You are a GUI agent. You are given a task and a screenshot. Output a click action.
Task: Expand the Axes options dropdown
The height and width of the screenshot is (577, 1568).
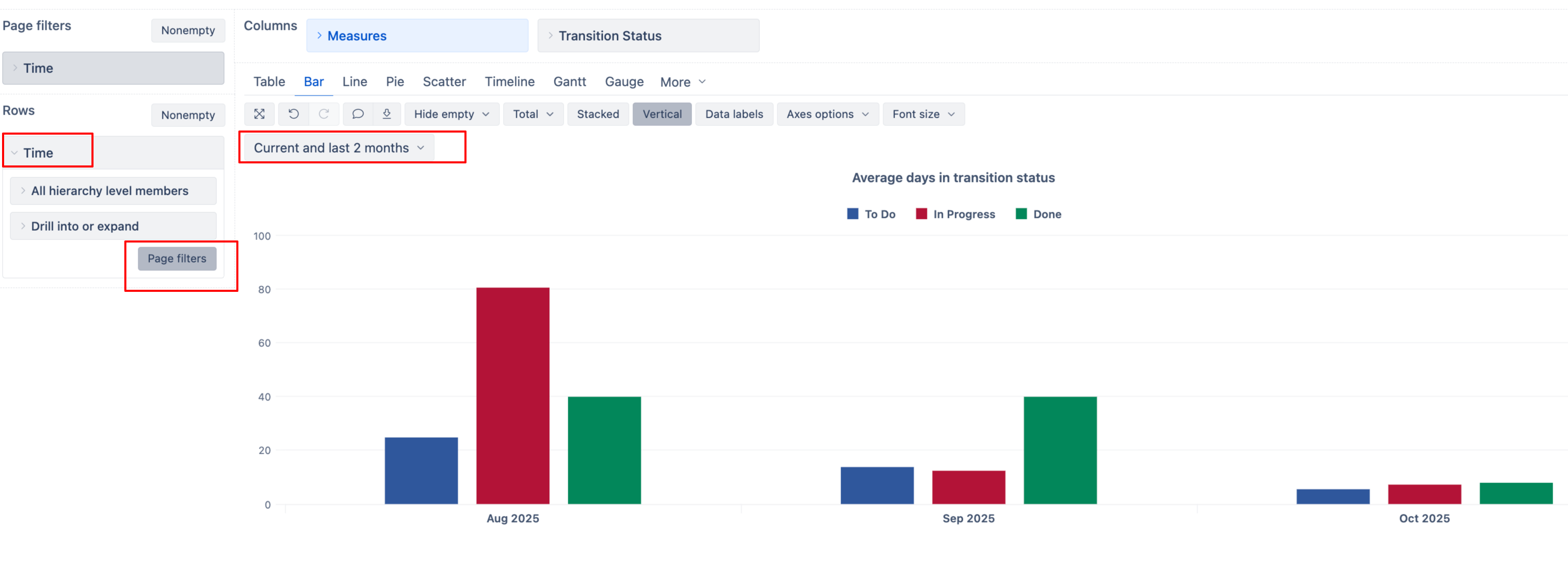pos(827,114)
